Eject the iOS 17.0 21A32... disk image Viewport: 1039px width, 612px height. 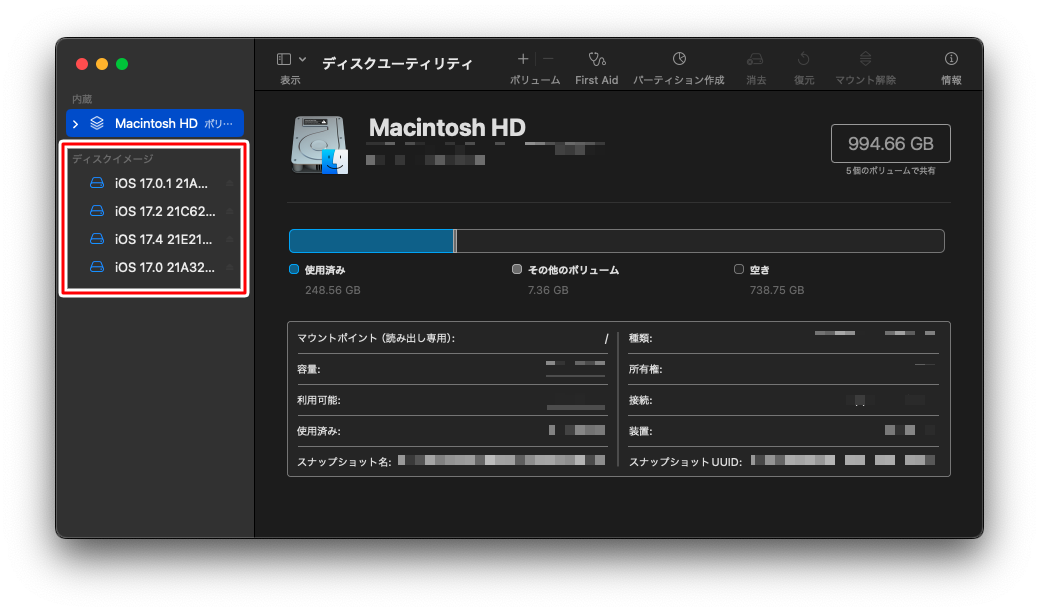pos(229,268)
